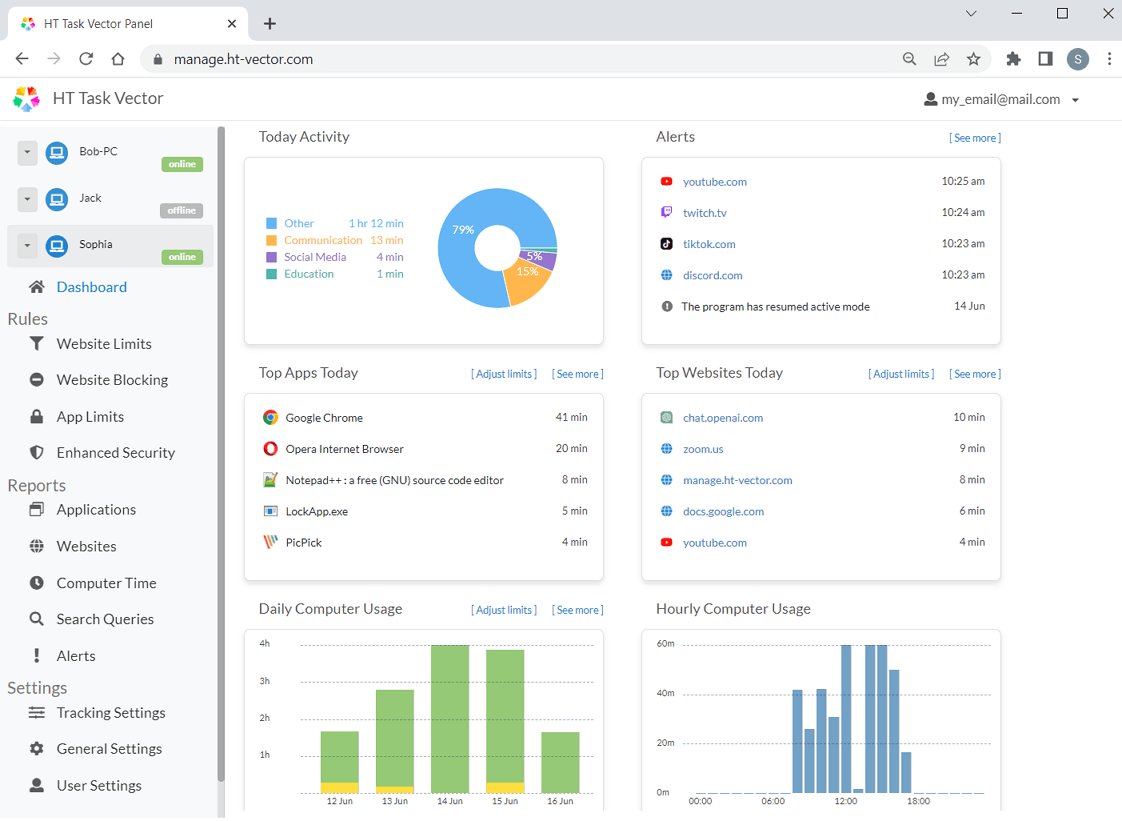Click See more link in Alerts panel

click(974, 138)
